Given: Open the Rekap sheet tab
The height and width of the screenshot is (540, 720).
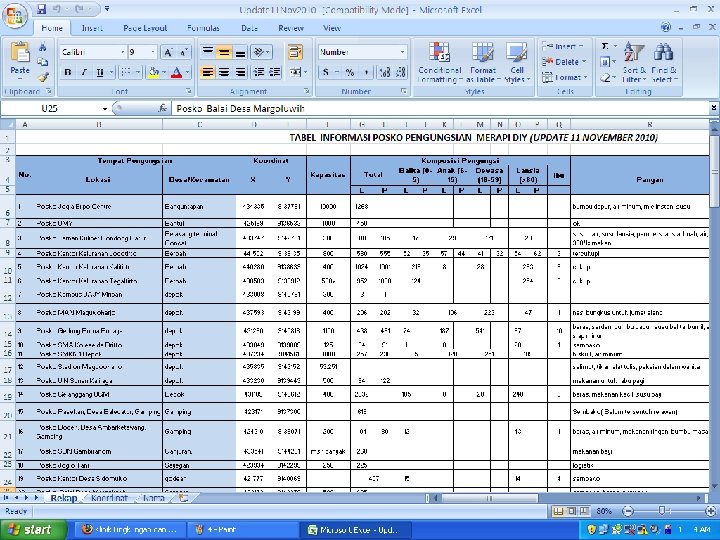Looking at the screenshot, I should [63, 498].
